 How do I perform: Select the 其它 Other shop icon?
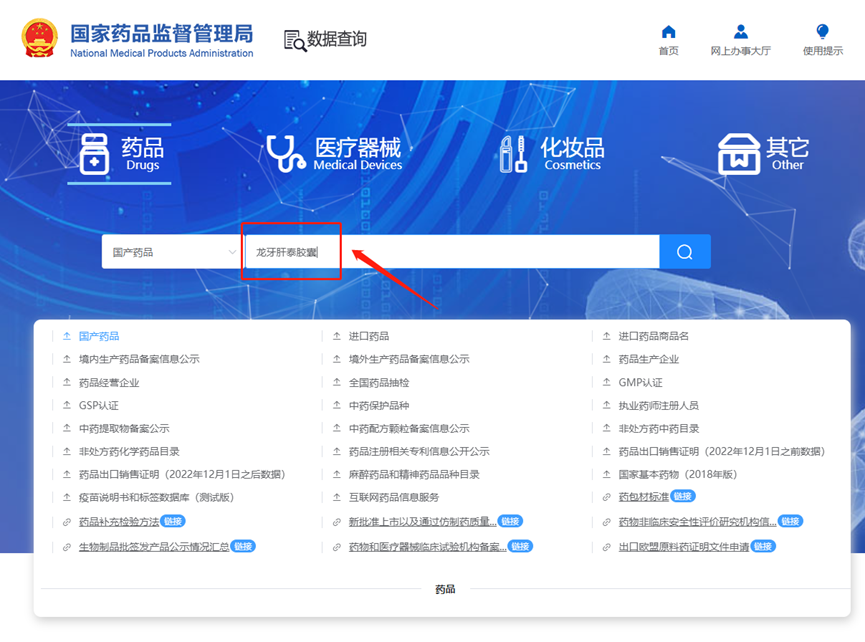739,154
